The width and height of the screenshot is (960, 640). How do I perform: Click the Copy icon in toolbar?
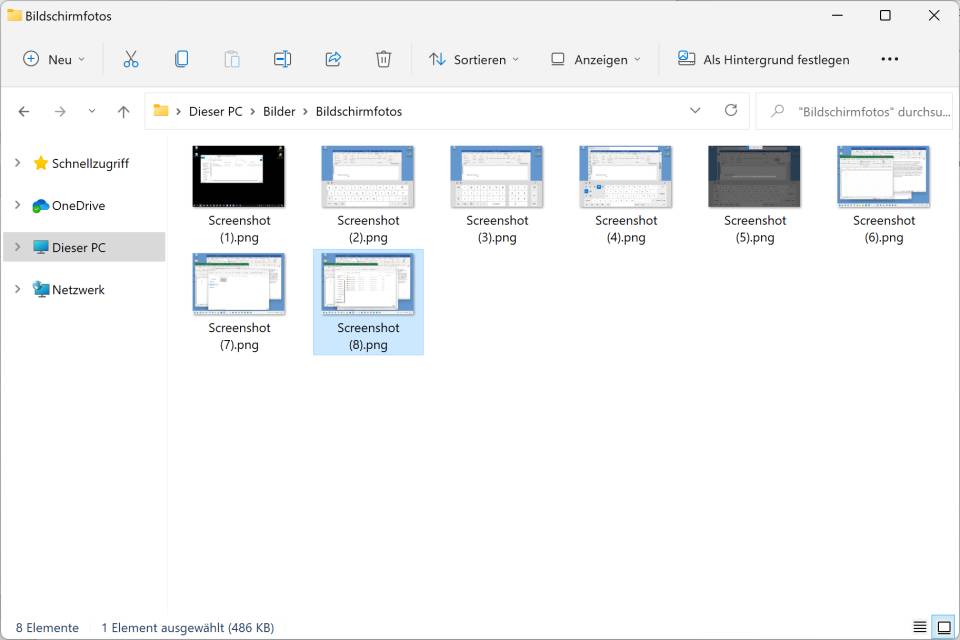point(181,59)
